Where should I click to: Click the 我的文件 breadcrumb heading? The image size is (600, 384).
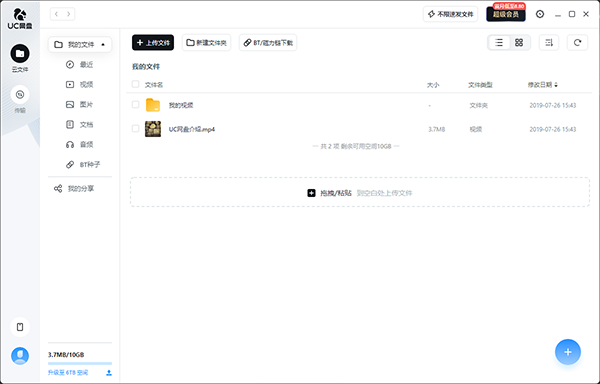point(146,67)
